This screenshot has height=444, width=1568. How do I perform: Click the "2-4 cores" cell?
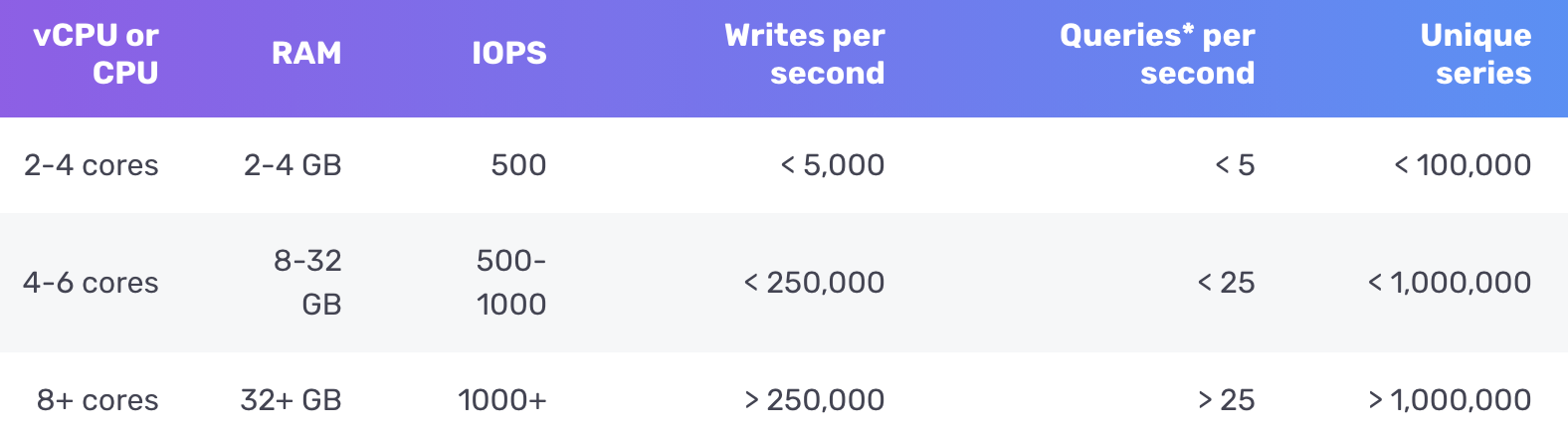92,165
